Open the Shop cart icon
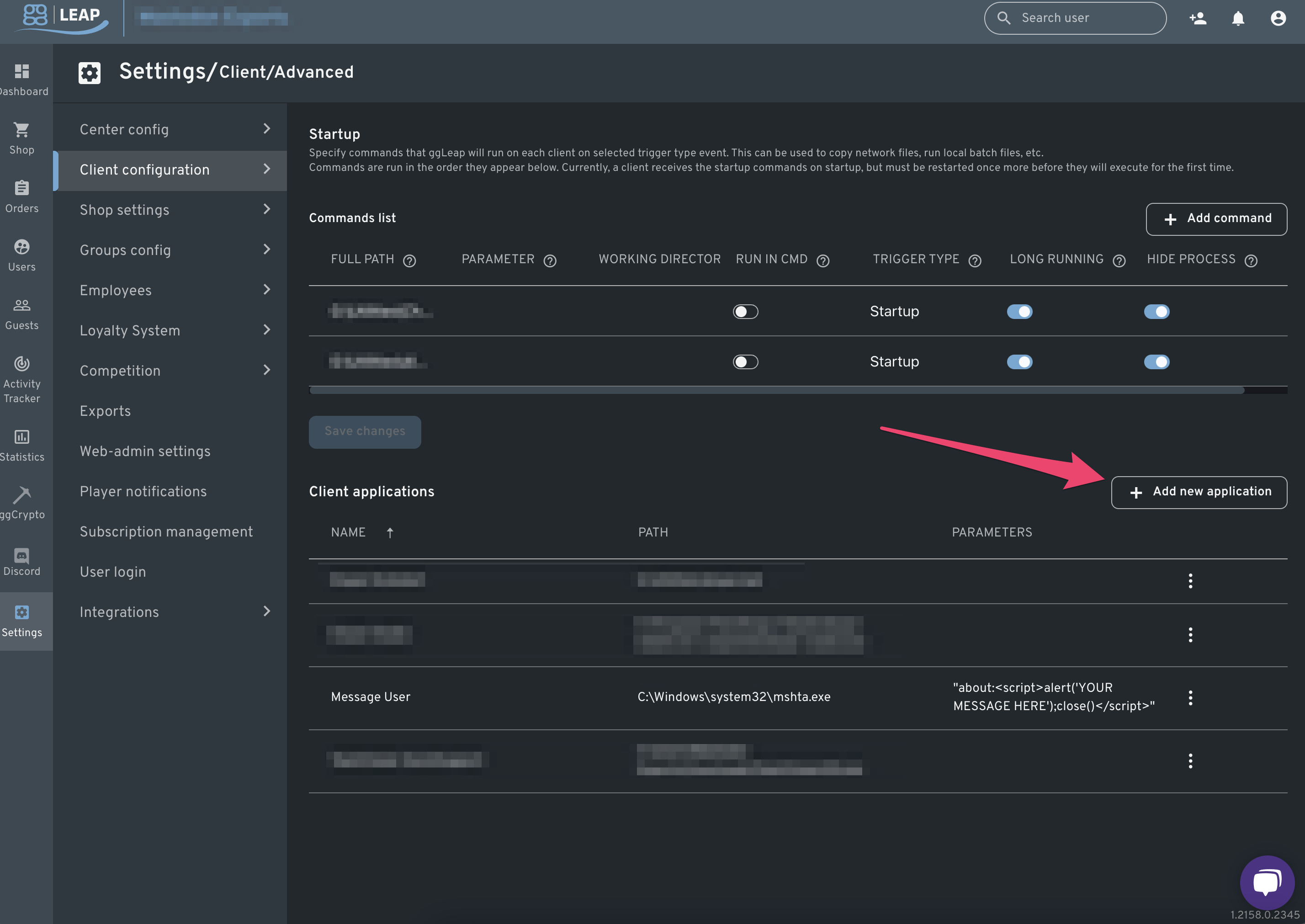This screenshot has width=1305, height=924. pyautogui.click(x=21, y=130)
